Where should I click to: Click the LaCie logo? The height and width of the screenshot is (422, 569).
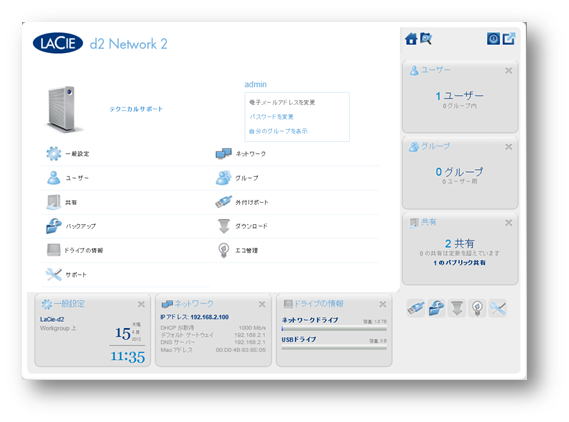pyautogui.click(x=58, y=43)
